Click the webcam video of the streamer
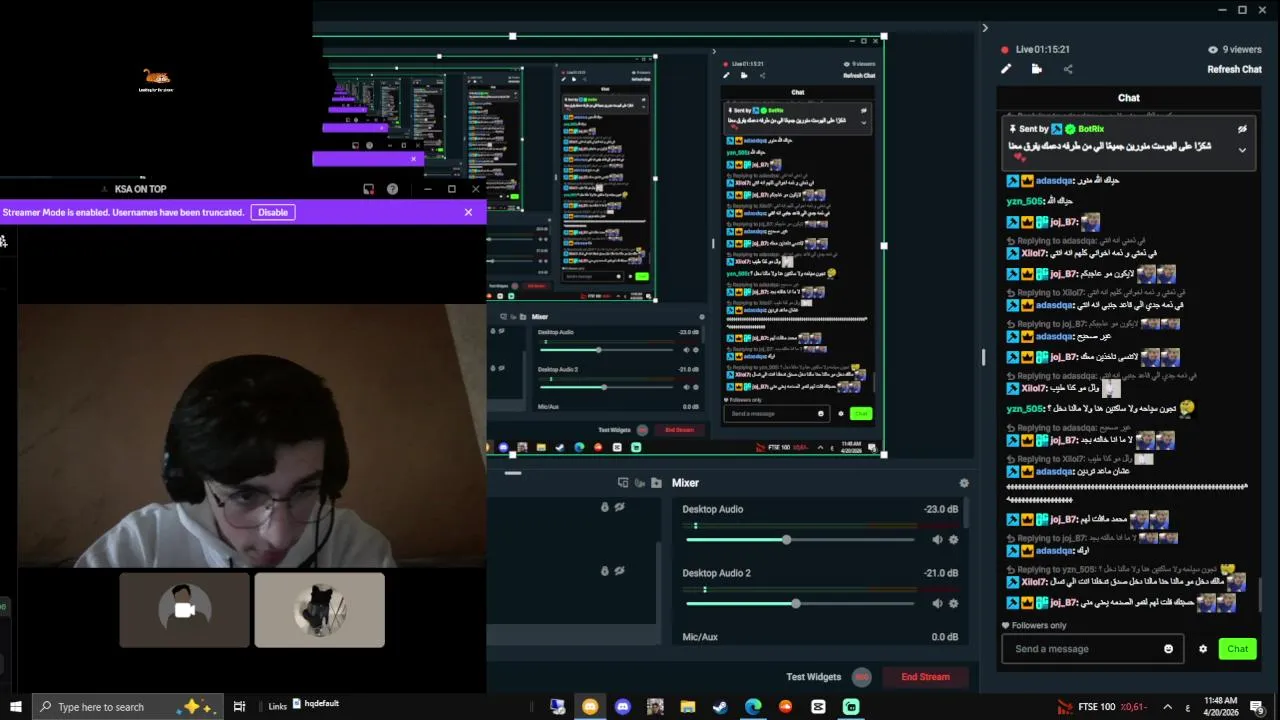1280x720 pixels. tap(252, 436)
